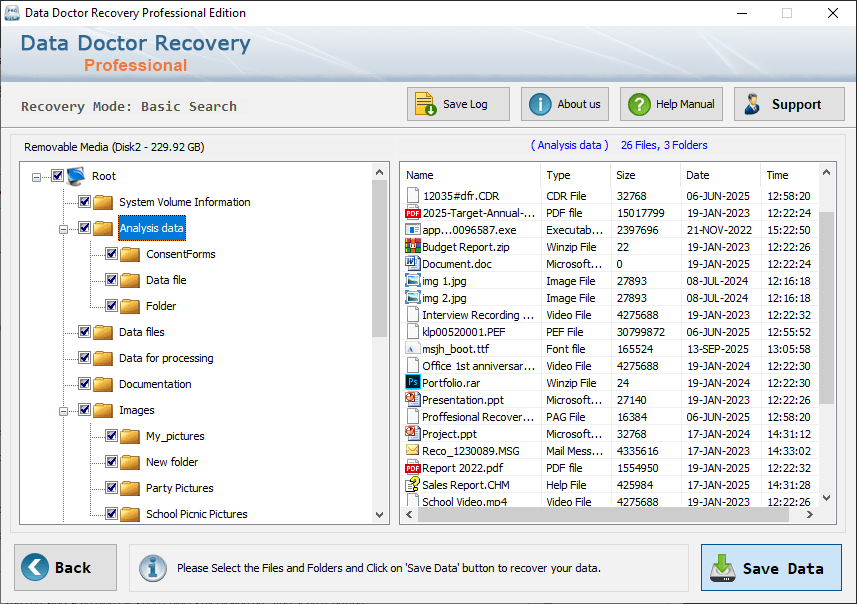The image size is (857, 604).
Task: Toggle the ConsentForms folder checkbox
Action: [x=111, y=254]
